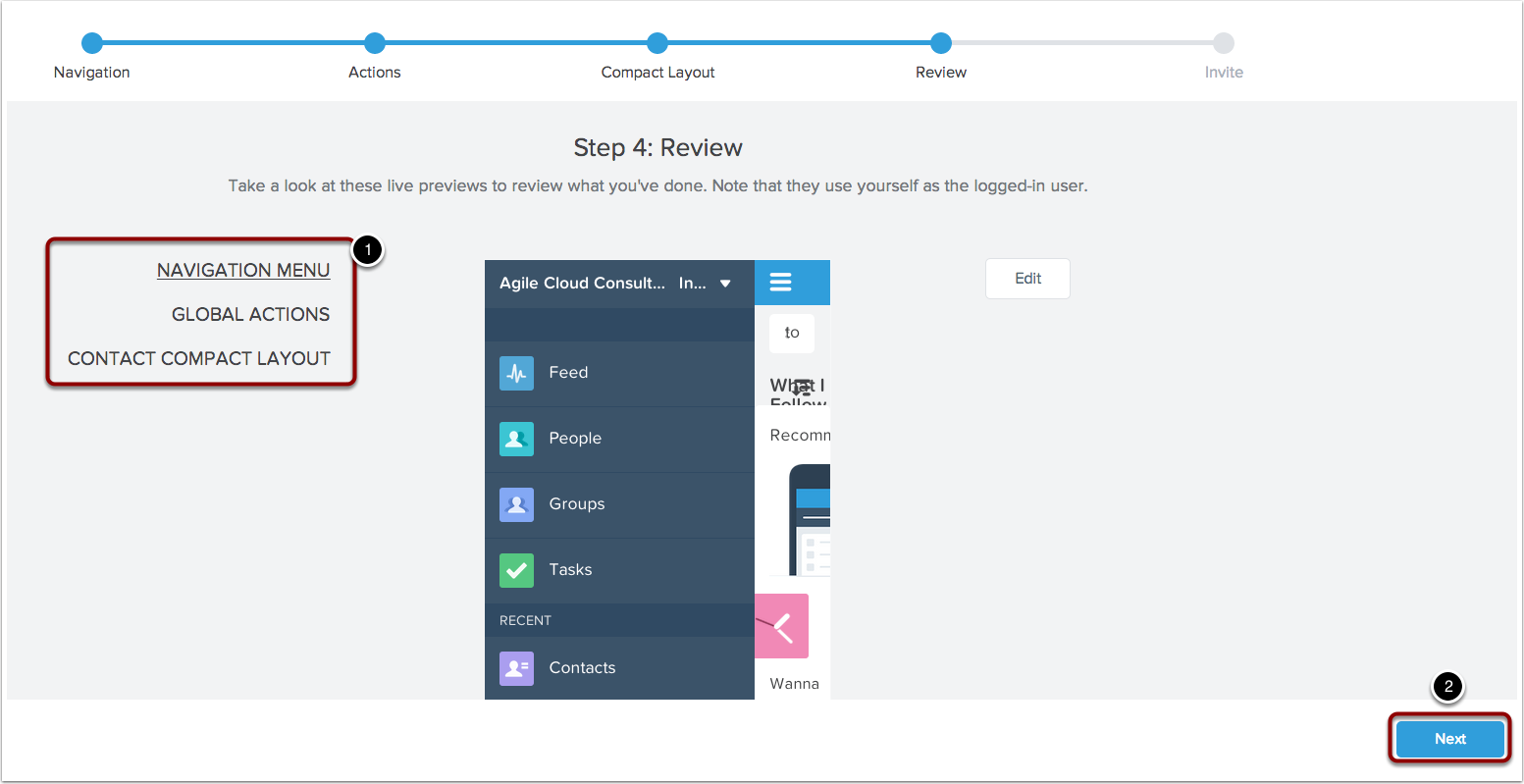
Task: Go to the Navigation wizard step
Action: (92, 43)
